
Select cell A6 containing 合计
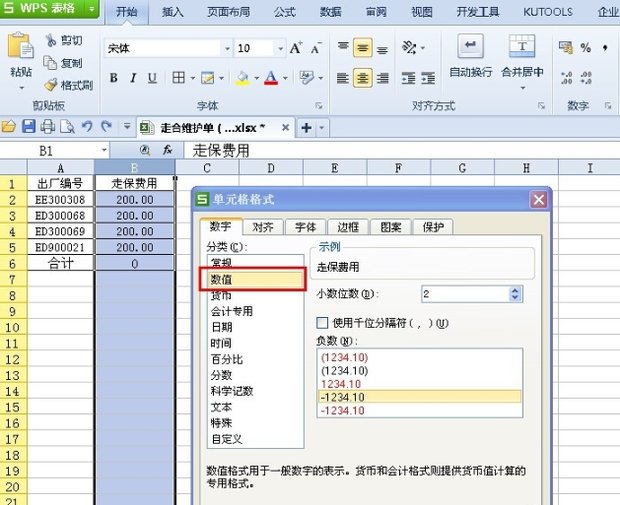[x=60, y=263]
